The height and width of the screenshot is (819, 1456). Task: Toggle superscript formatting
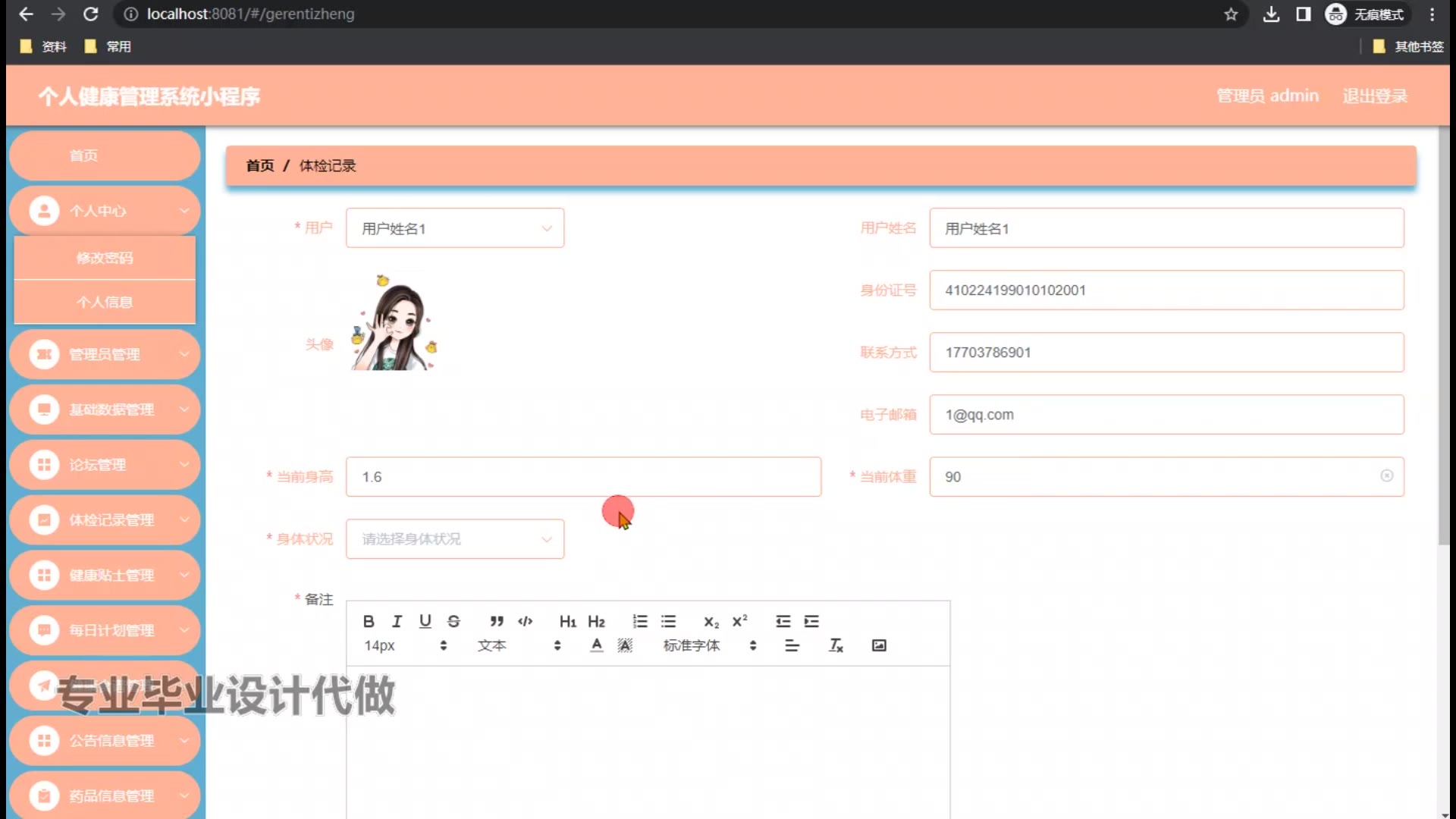pos(739,621)
